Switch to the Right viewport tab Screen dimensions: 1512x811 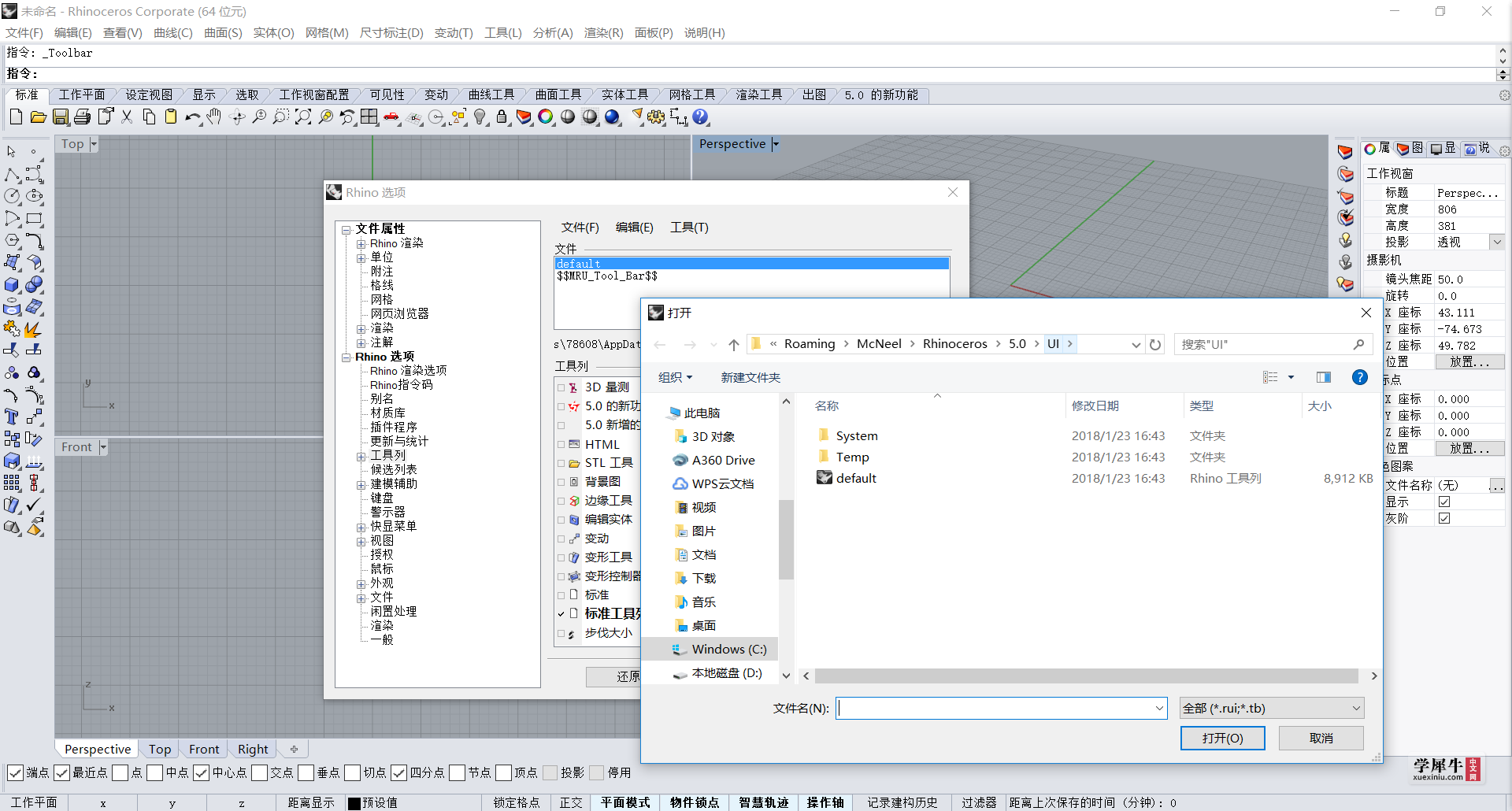point(253,749)
